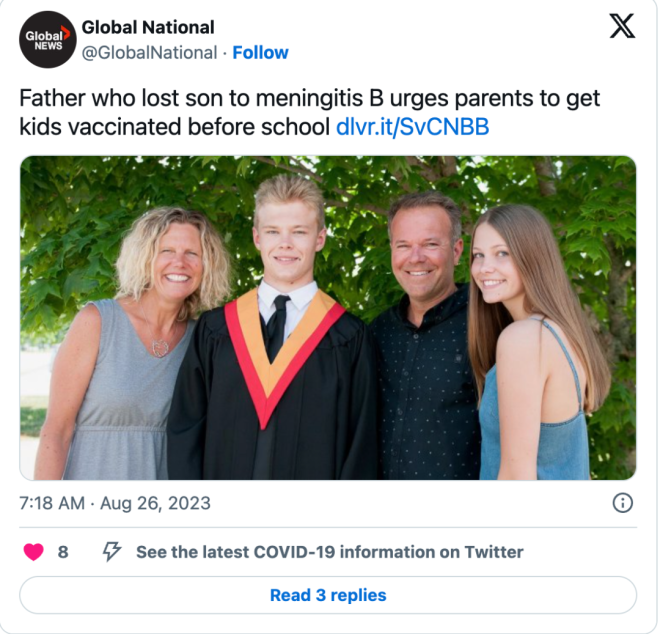Screen dimensions: 660x634
Task: Click the tweet info circle icon
Action: (623, 503)
